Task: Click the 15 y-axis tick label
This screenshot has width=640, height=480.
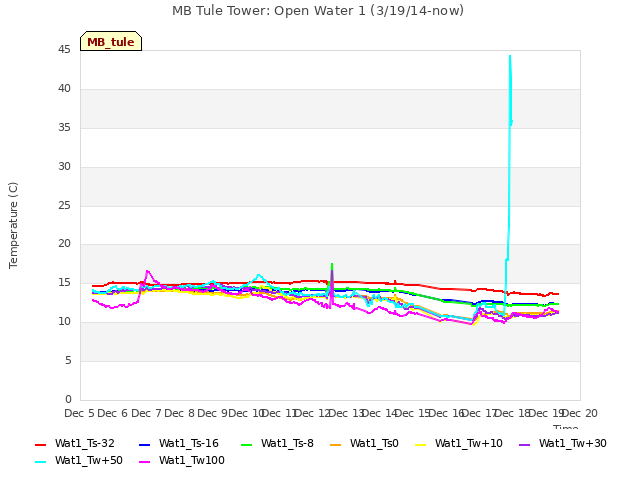Action: coord(64,283)
